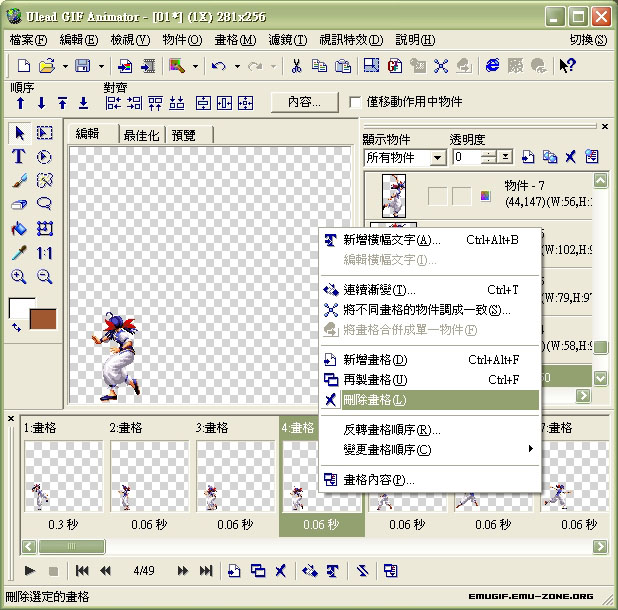The height and width of the screenshot is (610, 618).
Task: Choose 刪除畫格(L) from context menu
Action: (x=430, y=400)
